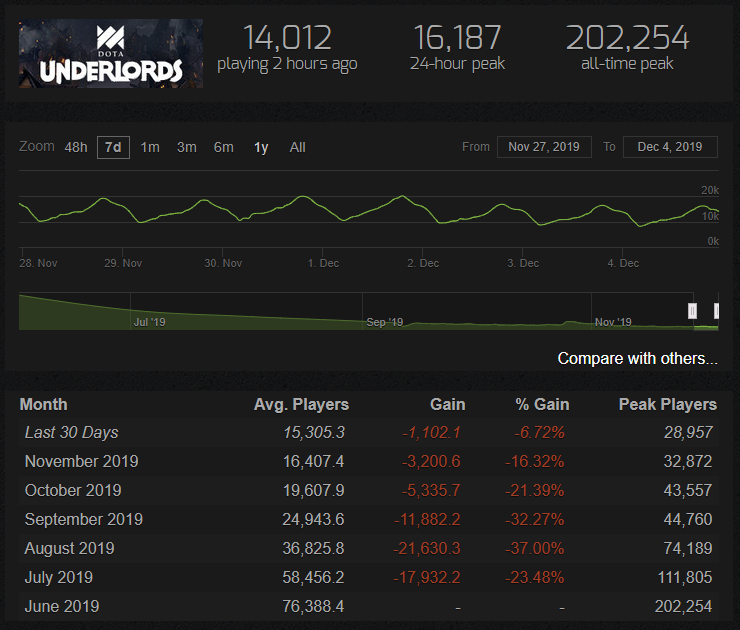The height and width of the screenshot is (630, 740).
Task: Click average players 58,456.2
Action: (x=313, y=577)
